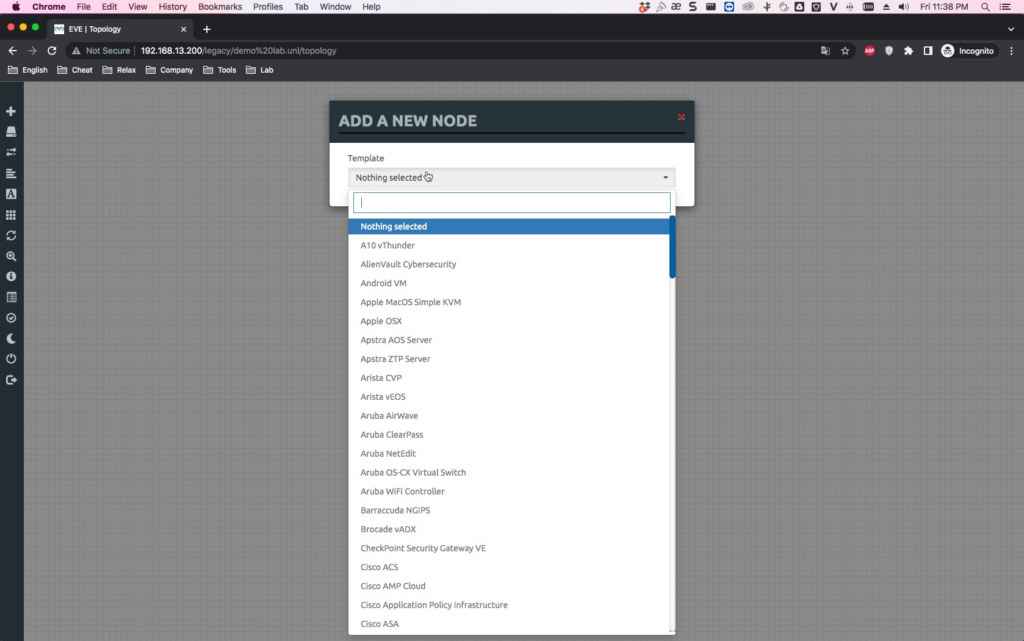Open the Networks arrows icon in sidebar

11,152
